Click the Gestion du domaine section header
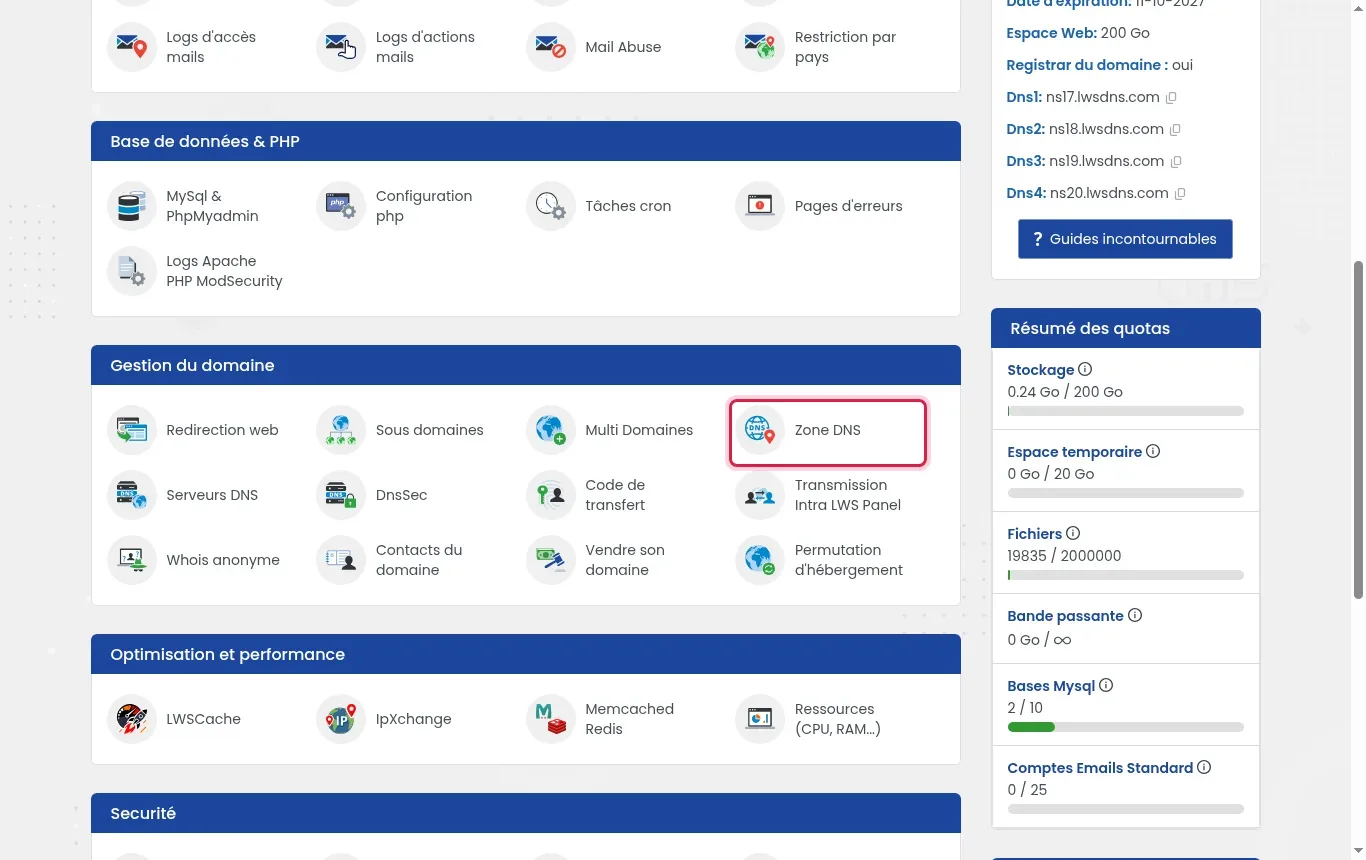The width and height of the screenshot is (1366, 860). point(526,365)
